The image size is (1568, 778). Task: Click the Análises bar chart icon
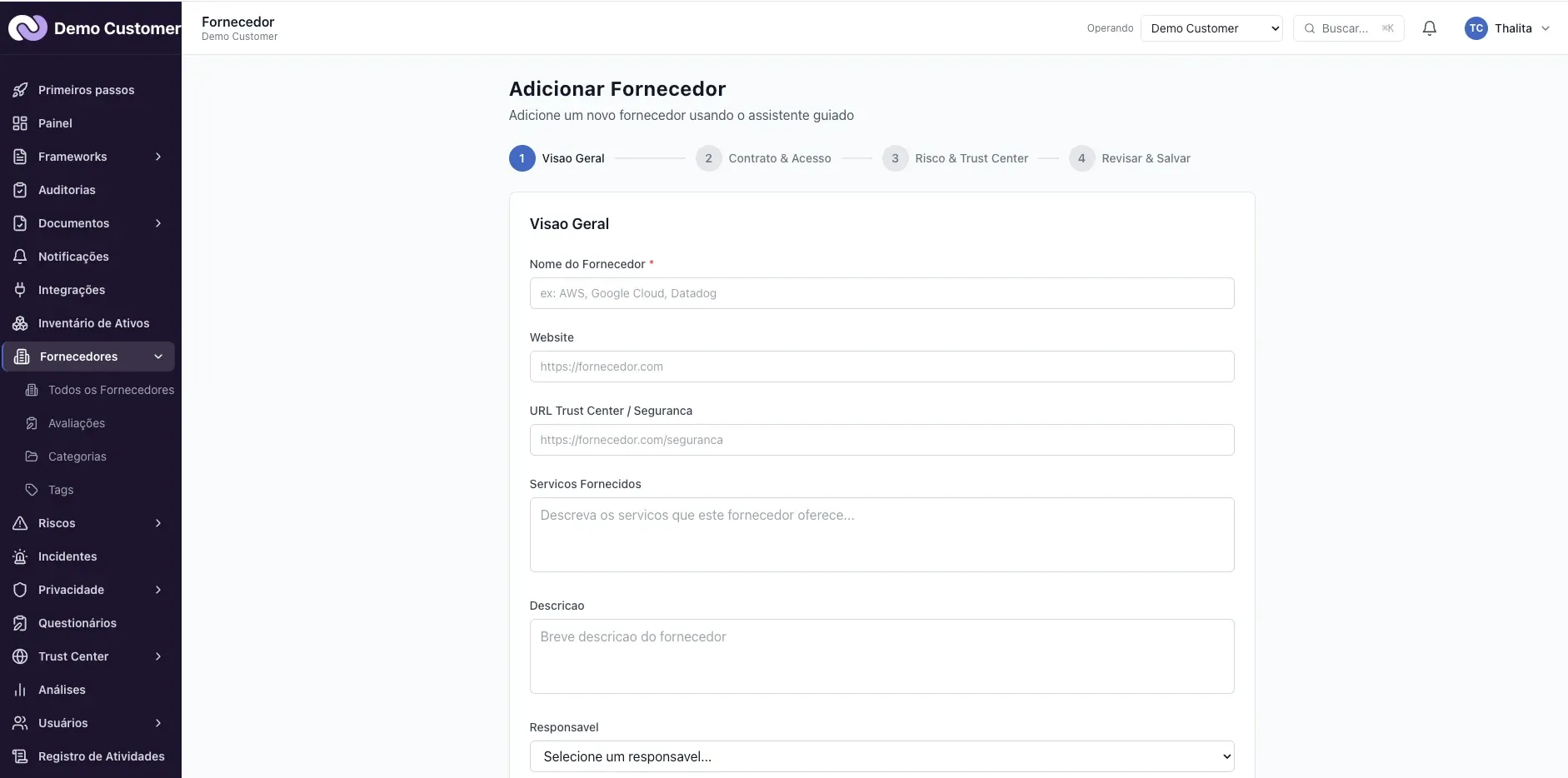pyautogui.click(x=20, y=690)
